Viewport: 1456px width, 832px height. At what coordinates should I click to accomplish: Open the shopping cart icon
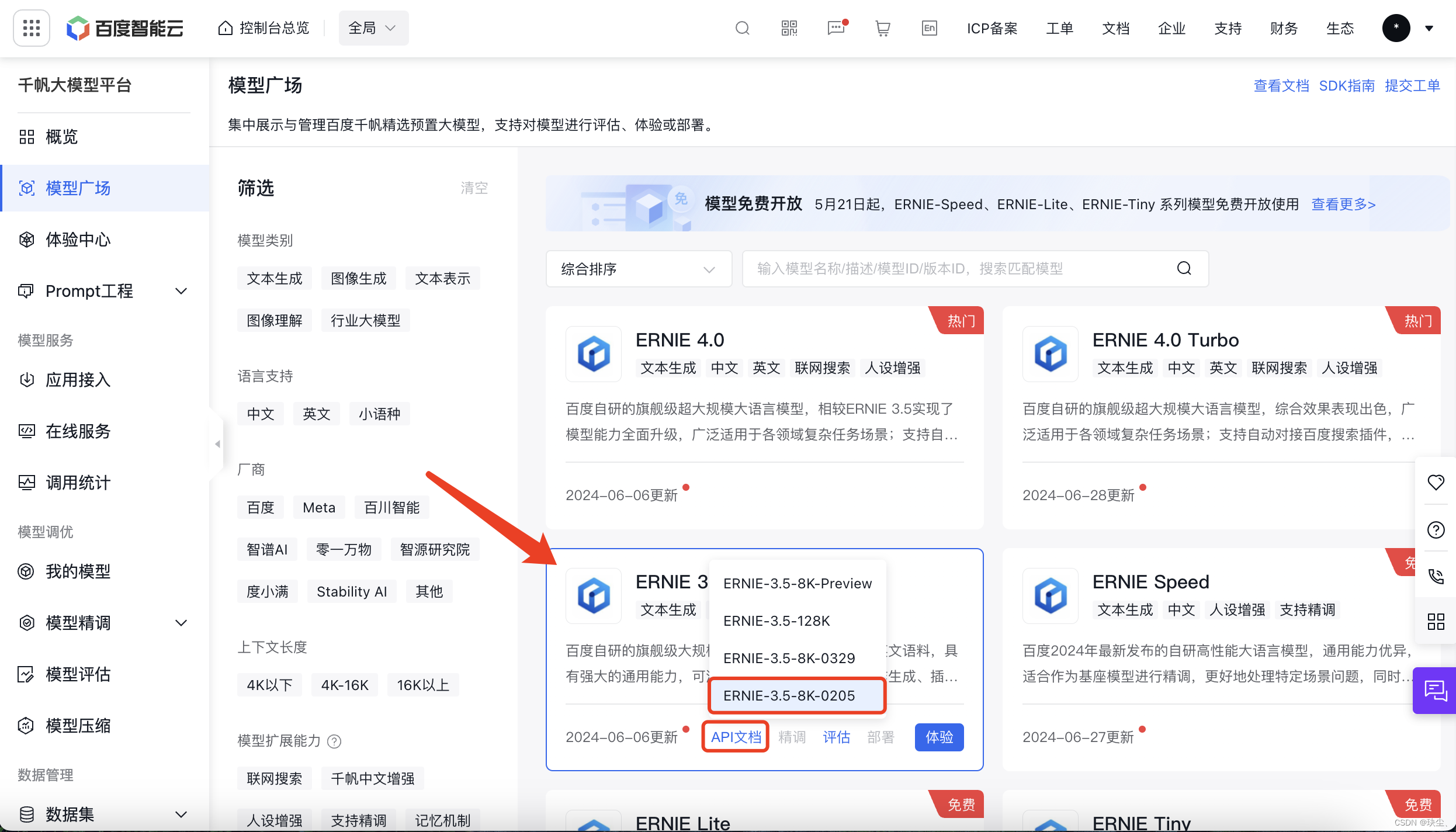[x=882, y=28]
